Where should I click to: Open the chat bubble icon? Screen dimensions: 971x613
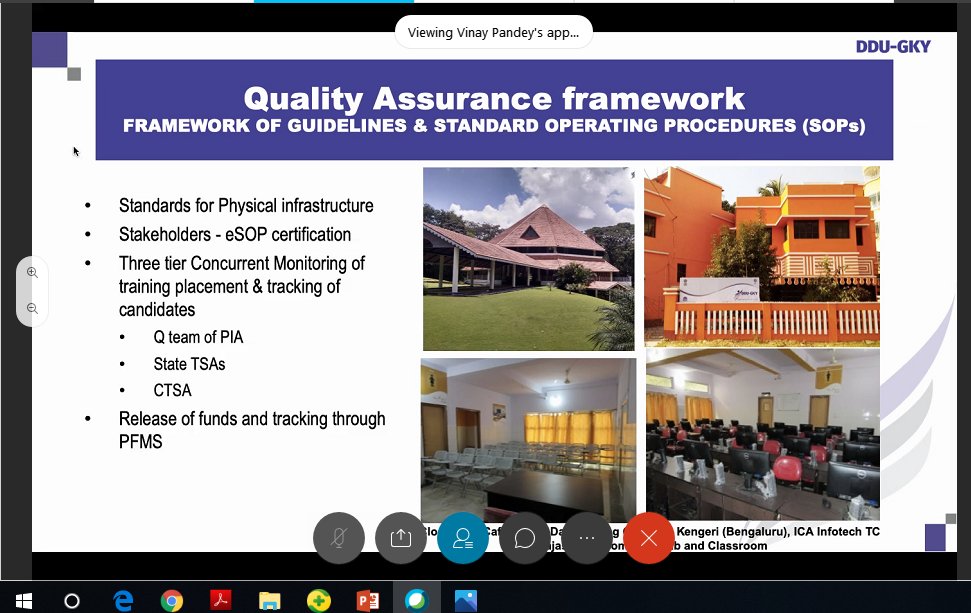(525, 537)
